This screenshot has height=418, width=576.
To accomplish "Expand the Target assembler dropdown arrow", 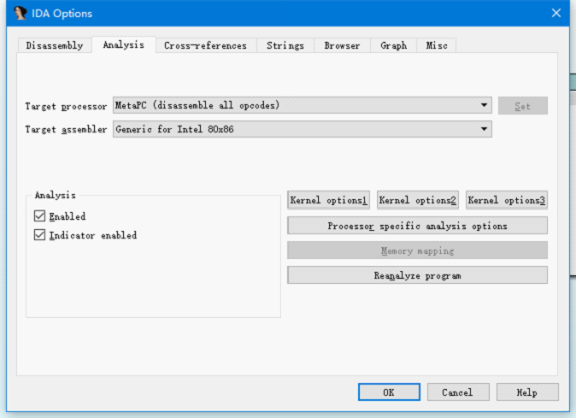I will (484, 129).
